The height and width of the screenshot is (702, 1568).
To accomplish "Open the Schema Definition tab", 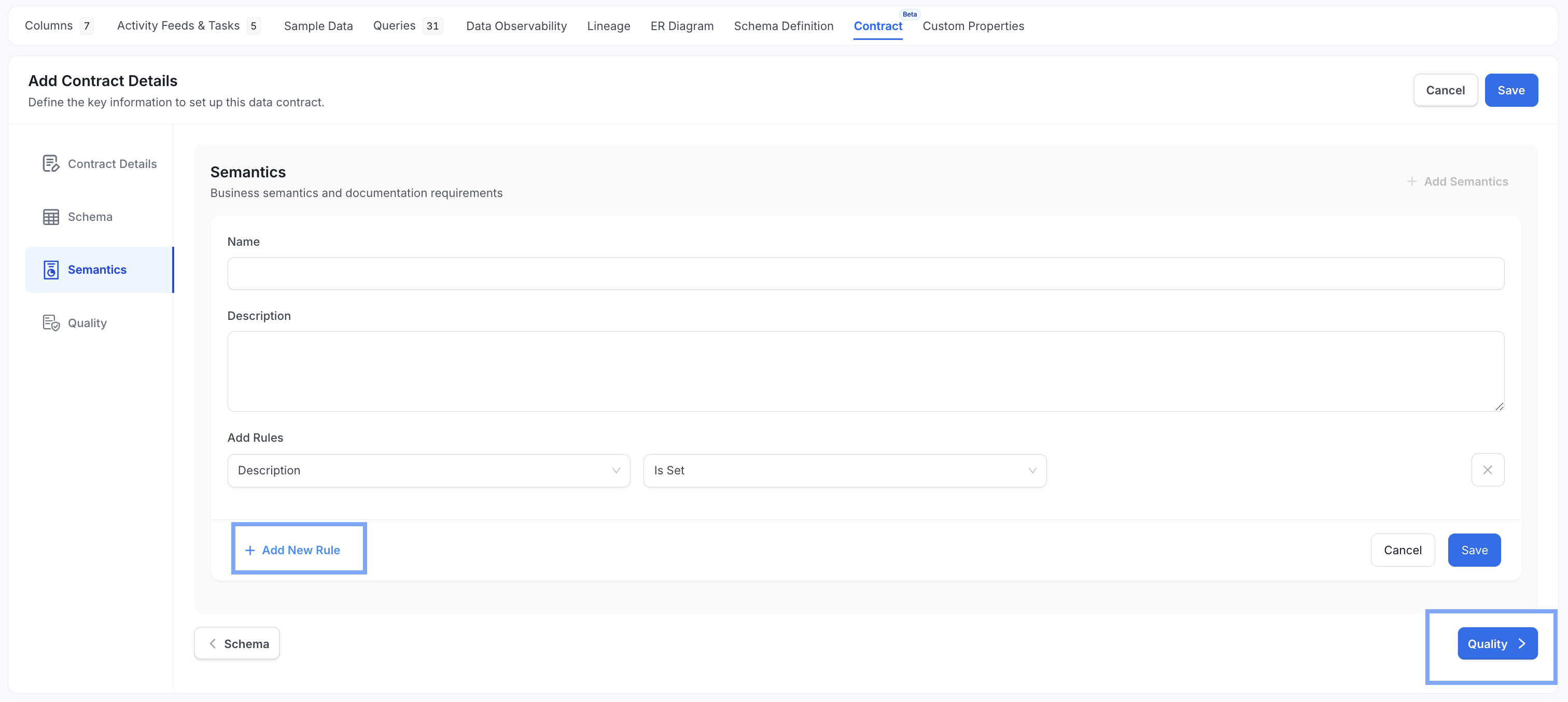I will 783,26.
